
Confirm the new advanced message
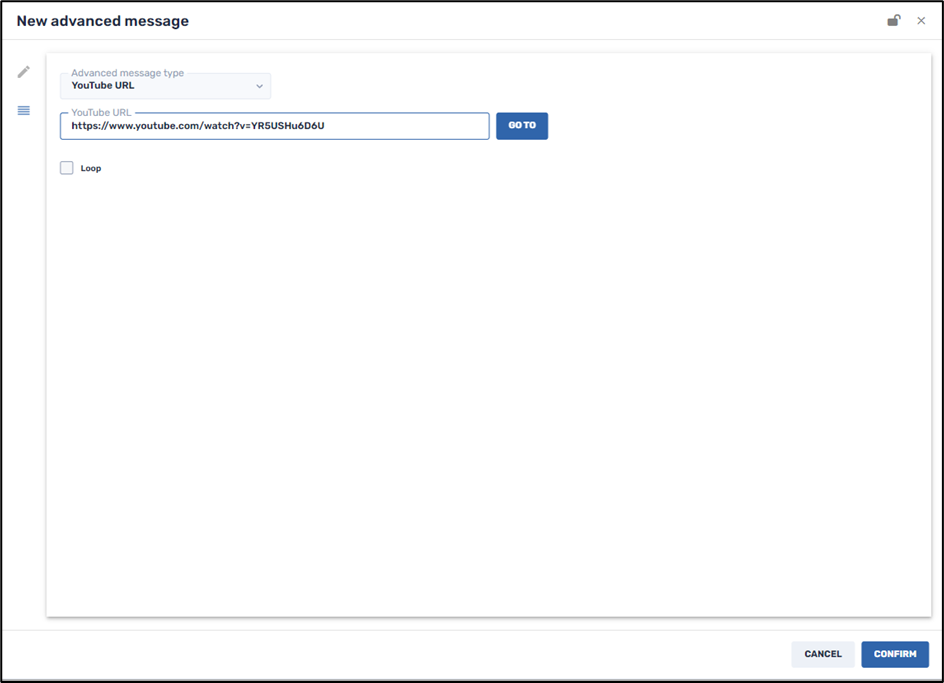pos(895,654)
